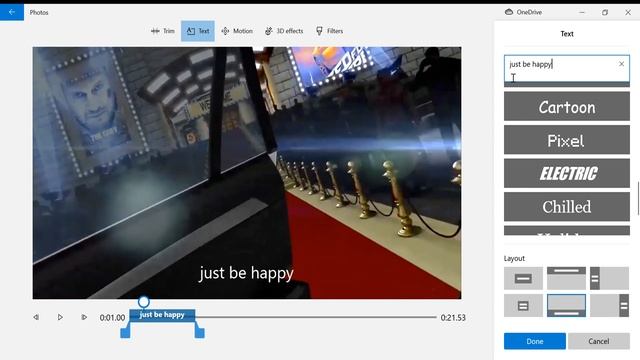Select the left vertical text layout
The width and height of the screenshot is (640, 360).
coord(609,278)
